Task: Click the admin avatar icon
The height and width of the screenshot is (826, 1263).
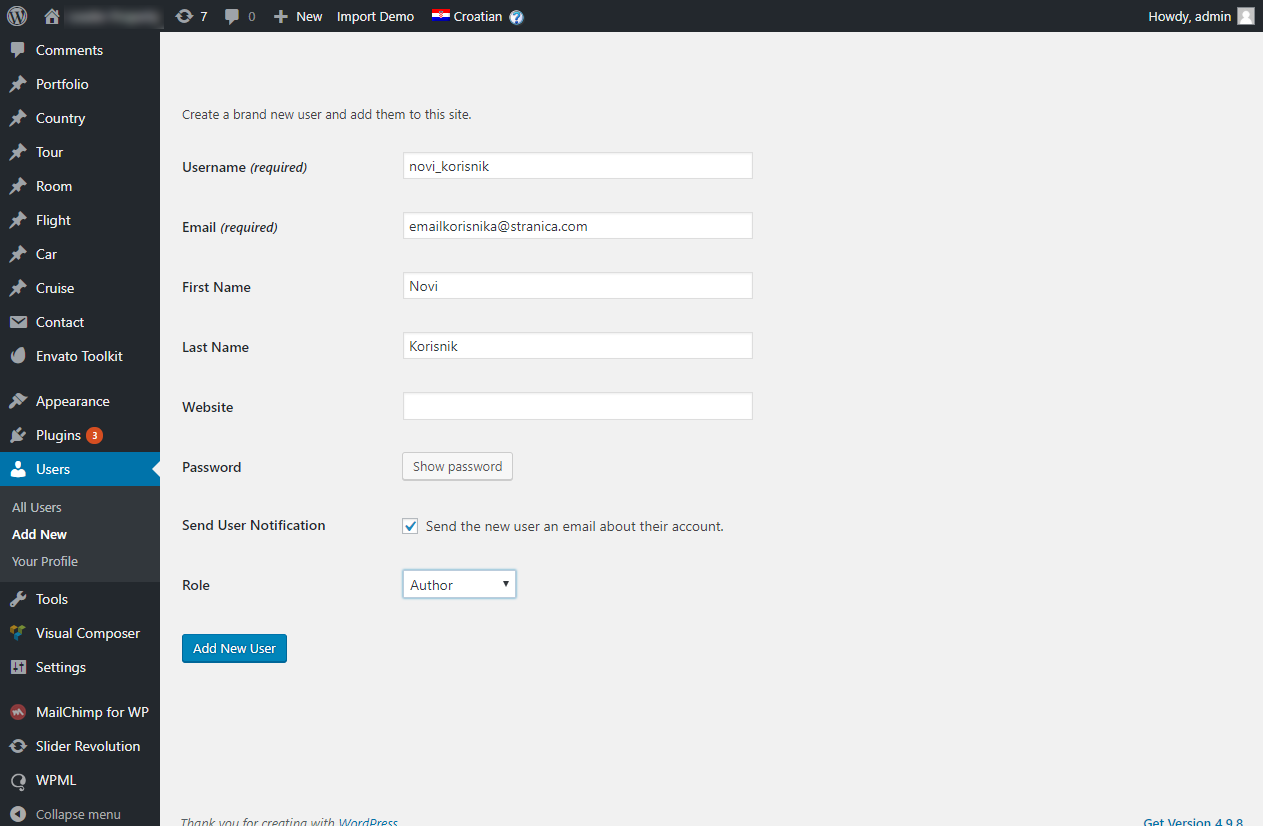Action: point(1245,16)
